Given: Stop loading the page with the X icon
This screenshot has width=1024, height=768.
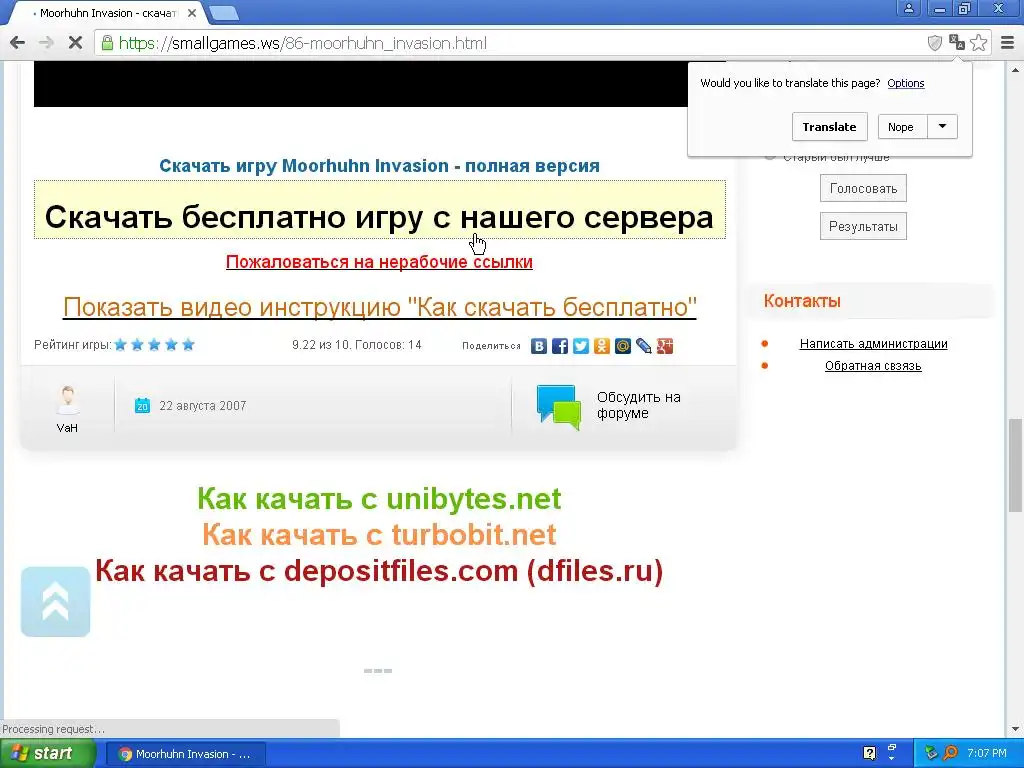Looking at the screenshot, I should tap(75, 43).
